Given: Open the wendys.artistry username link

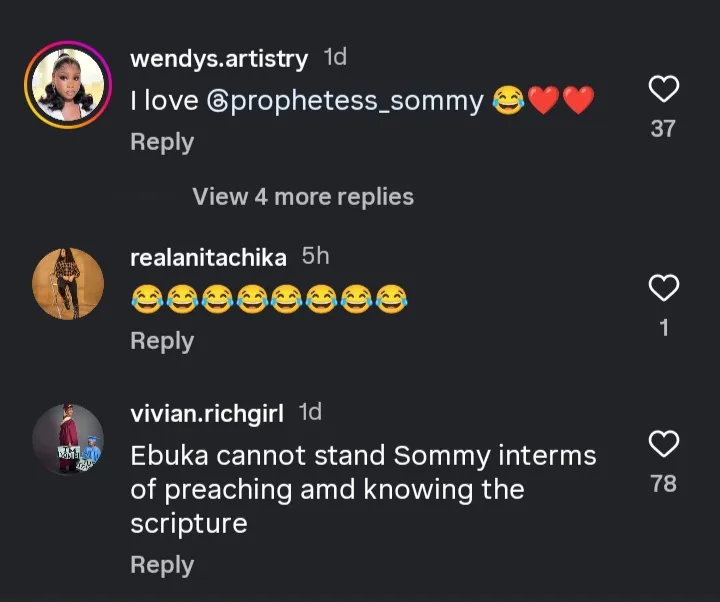Looking at the screenshot, I should (219, 59).
